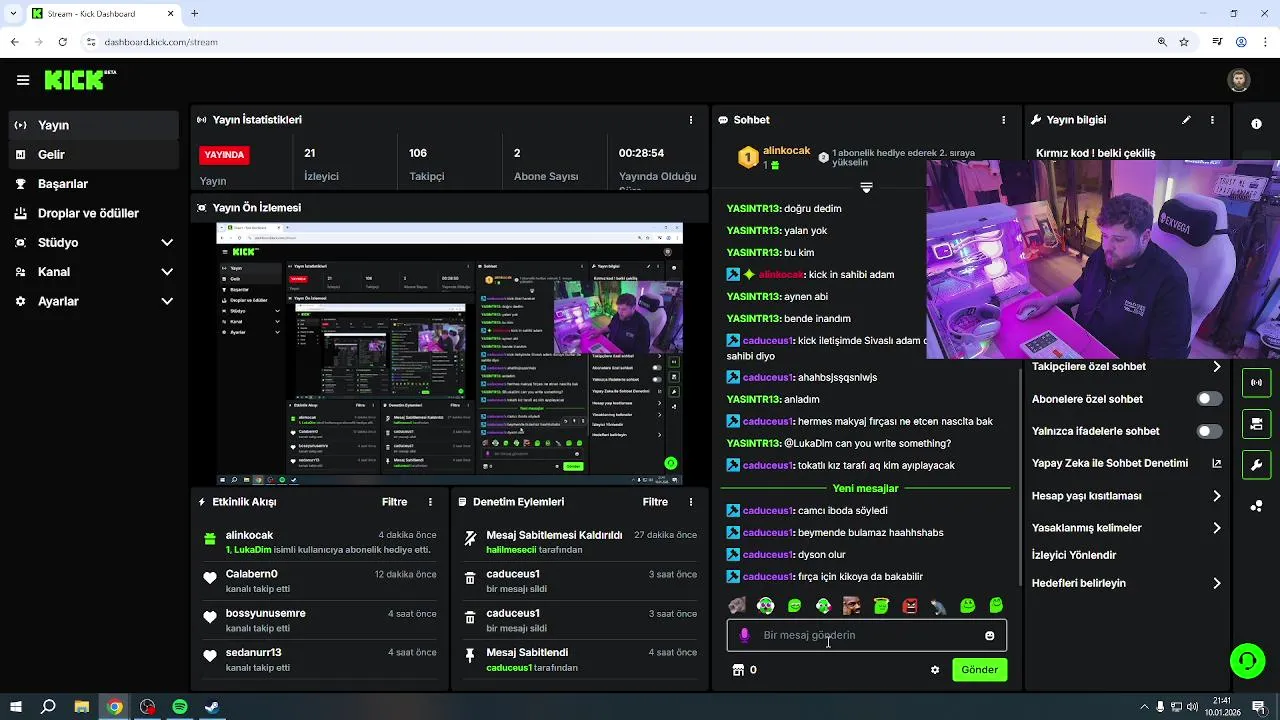Open chat settings gear icon
This screenshot has height=720, width=1280.
pyautogui.click(x=935, y=670)
